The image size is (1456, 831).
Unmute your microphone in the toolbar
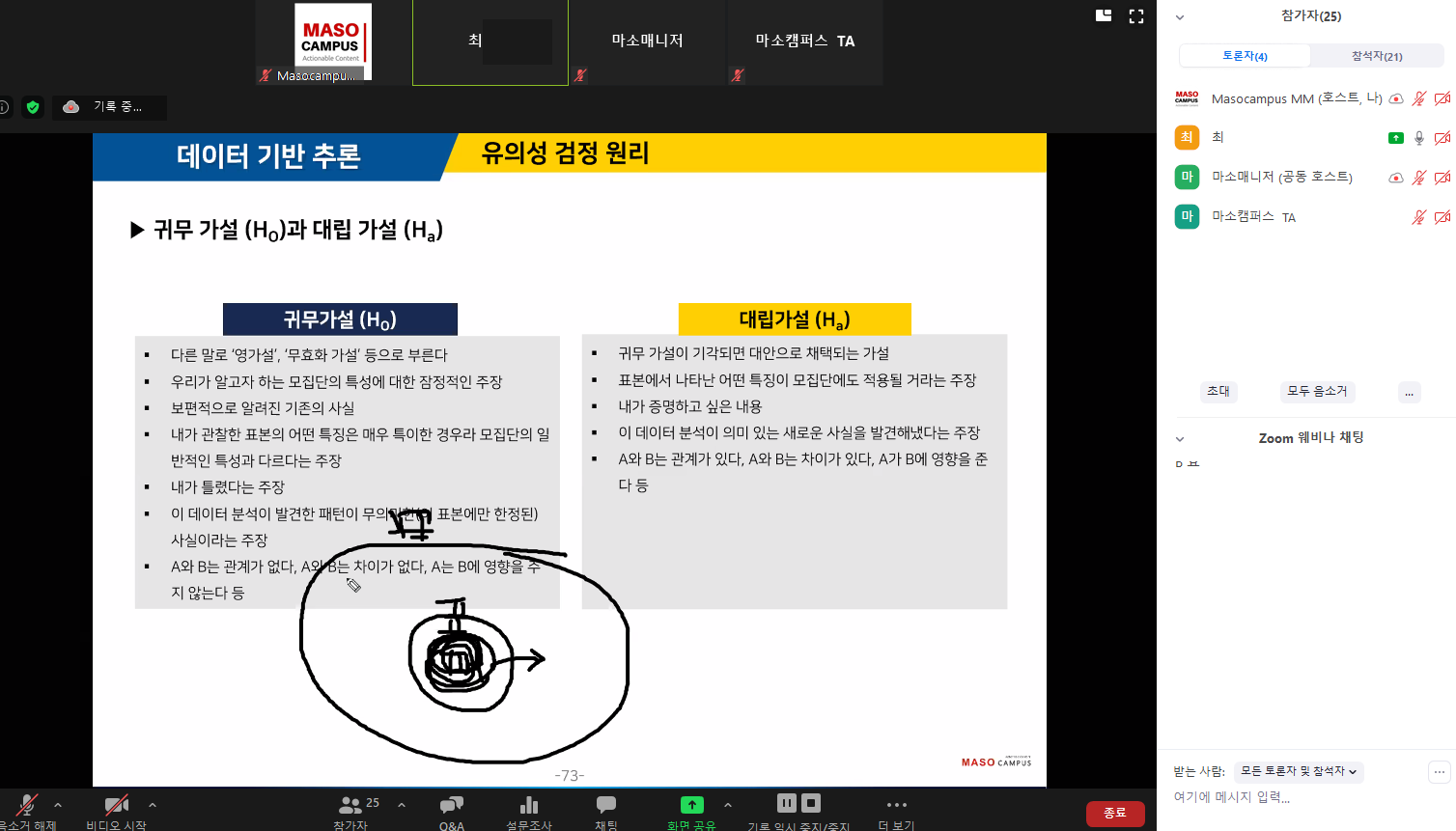click(27, 804)
